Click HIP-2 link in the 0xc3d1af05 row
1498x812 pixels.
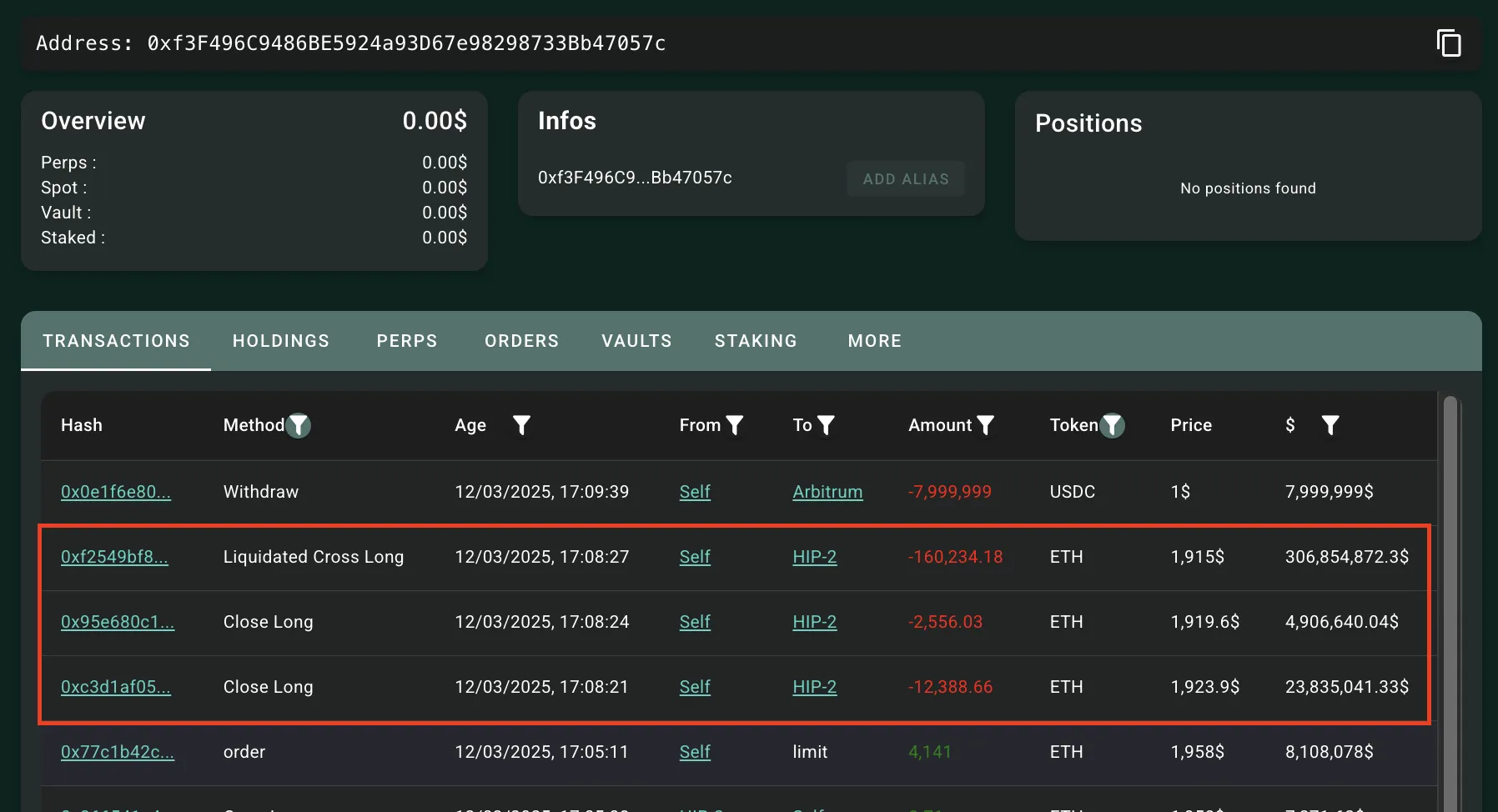coord(814,687)
